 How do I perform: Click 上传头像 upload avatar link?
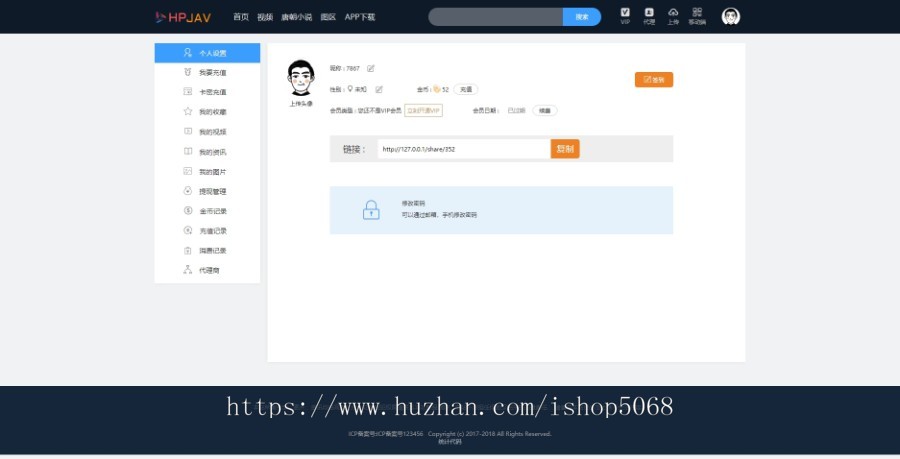pyautogui.click(x=301, y=104)
